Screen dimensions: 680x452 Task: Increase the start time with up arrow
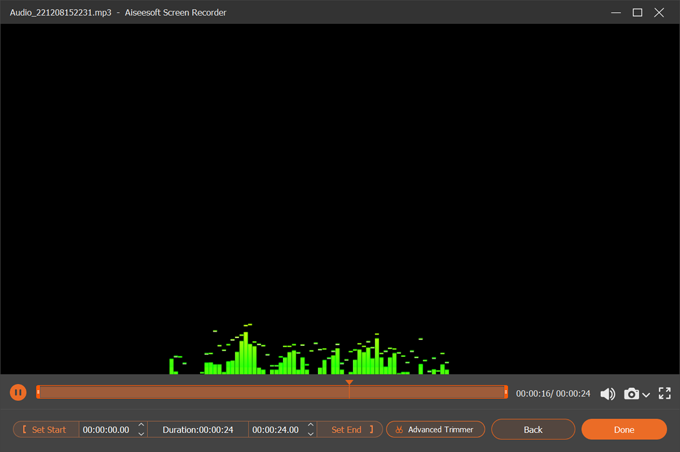point(141,425)
